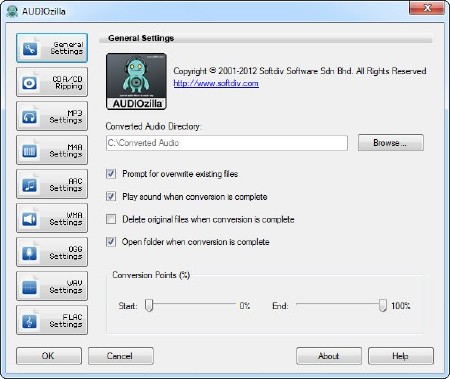The height and width of the screenshot is (379, 450).
Task: Click the End conversion point slider handle
Action: point(383,305)
